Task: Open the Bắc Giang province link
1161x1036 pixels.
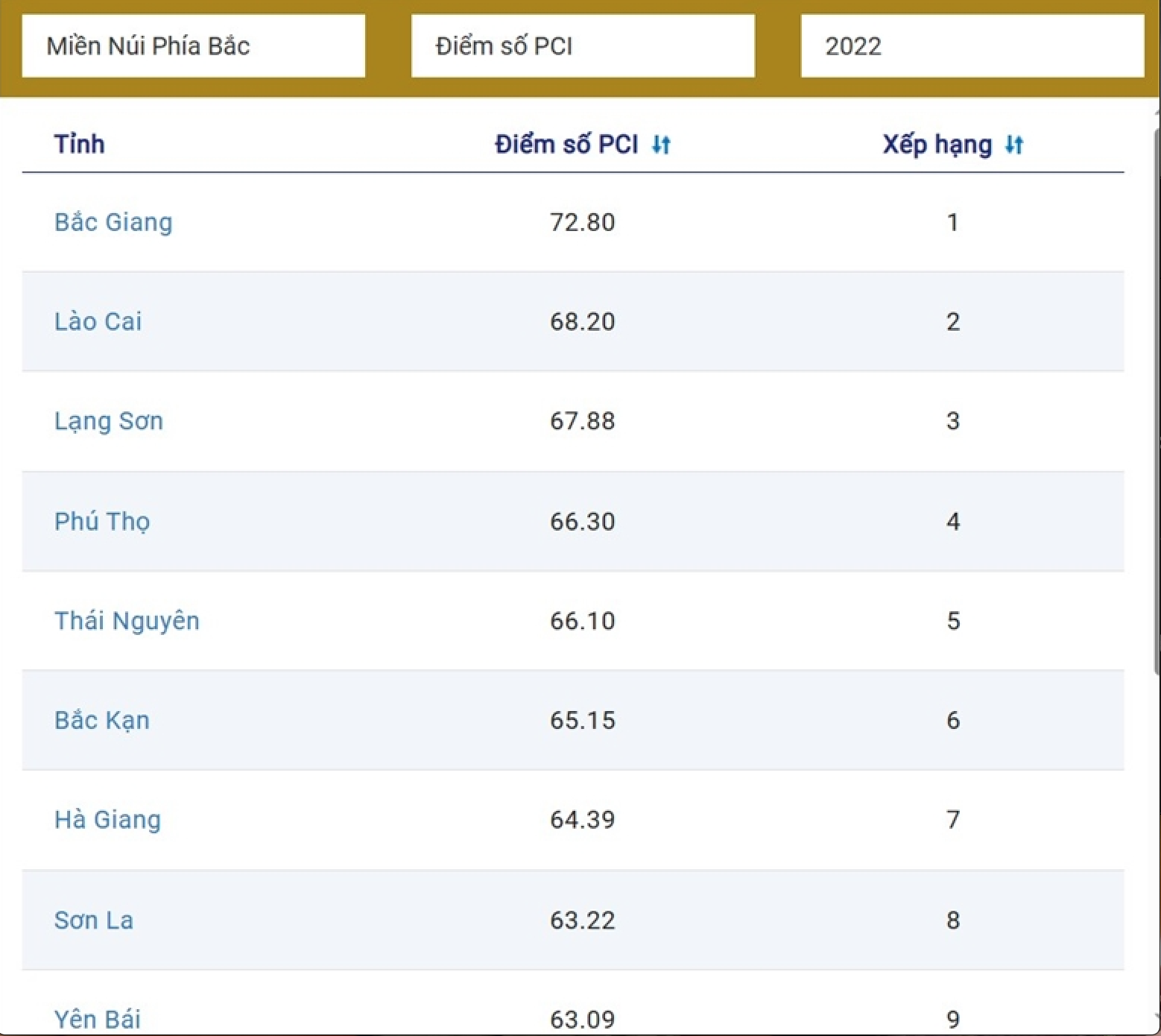Action: [113, 222]
